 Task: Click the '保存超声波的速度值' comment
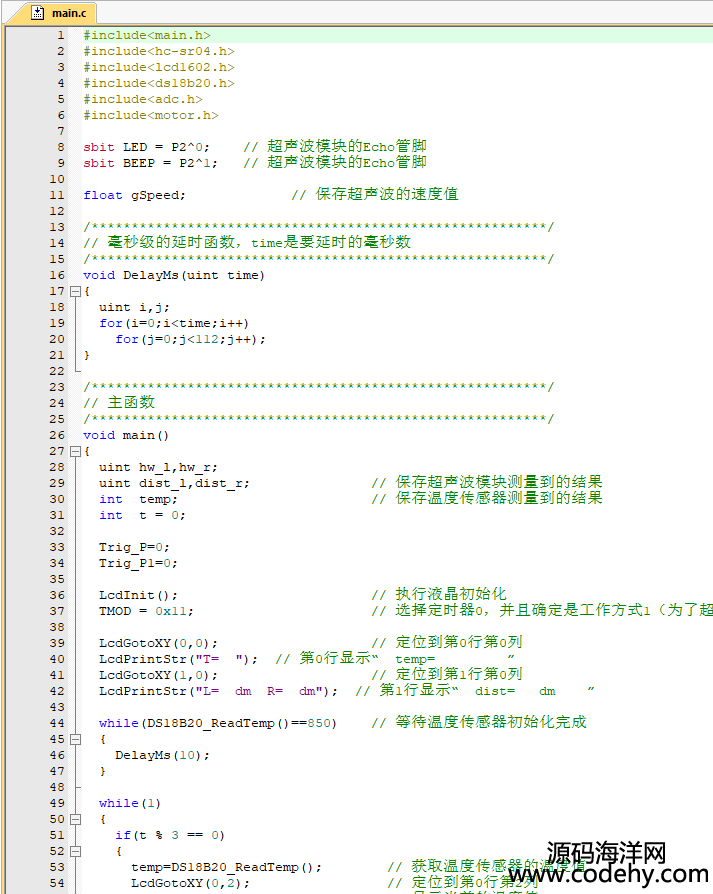pos(386,194)
